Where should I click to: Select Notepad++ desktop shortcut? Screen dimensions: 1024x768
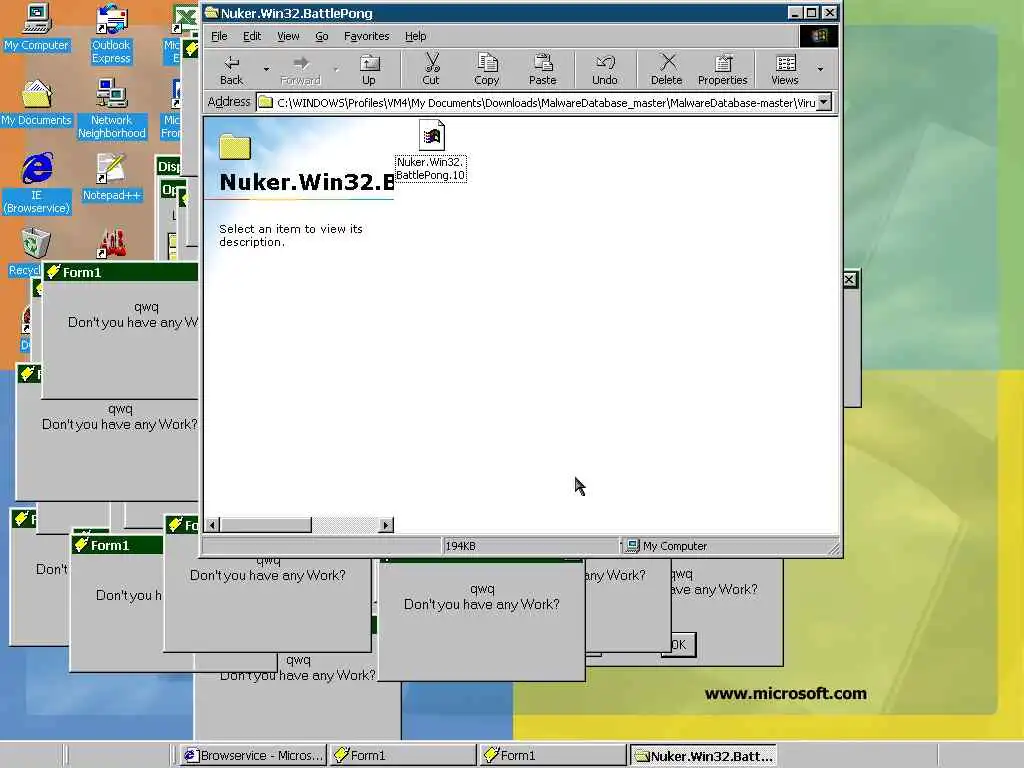click(112, 178)
